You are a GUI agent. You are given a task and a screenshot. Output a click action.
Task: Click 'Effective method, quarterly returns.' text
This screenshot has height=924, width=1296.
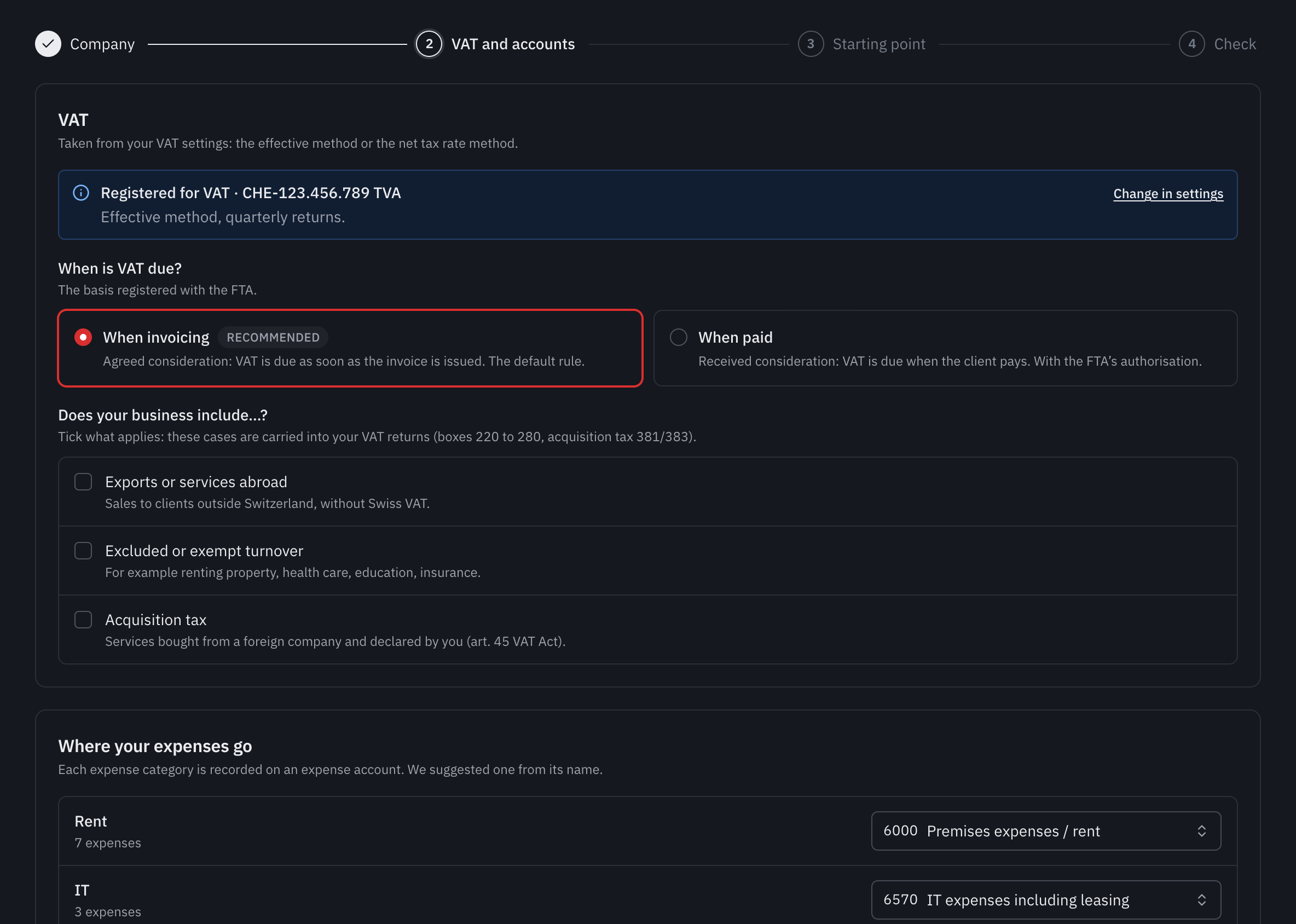pos(222,217)
